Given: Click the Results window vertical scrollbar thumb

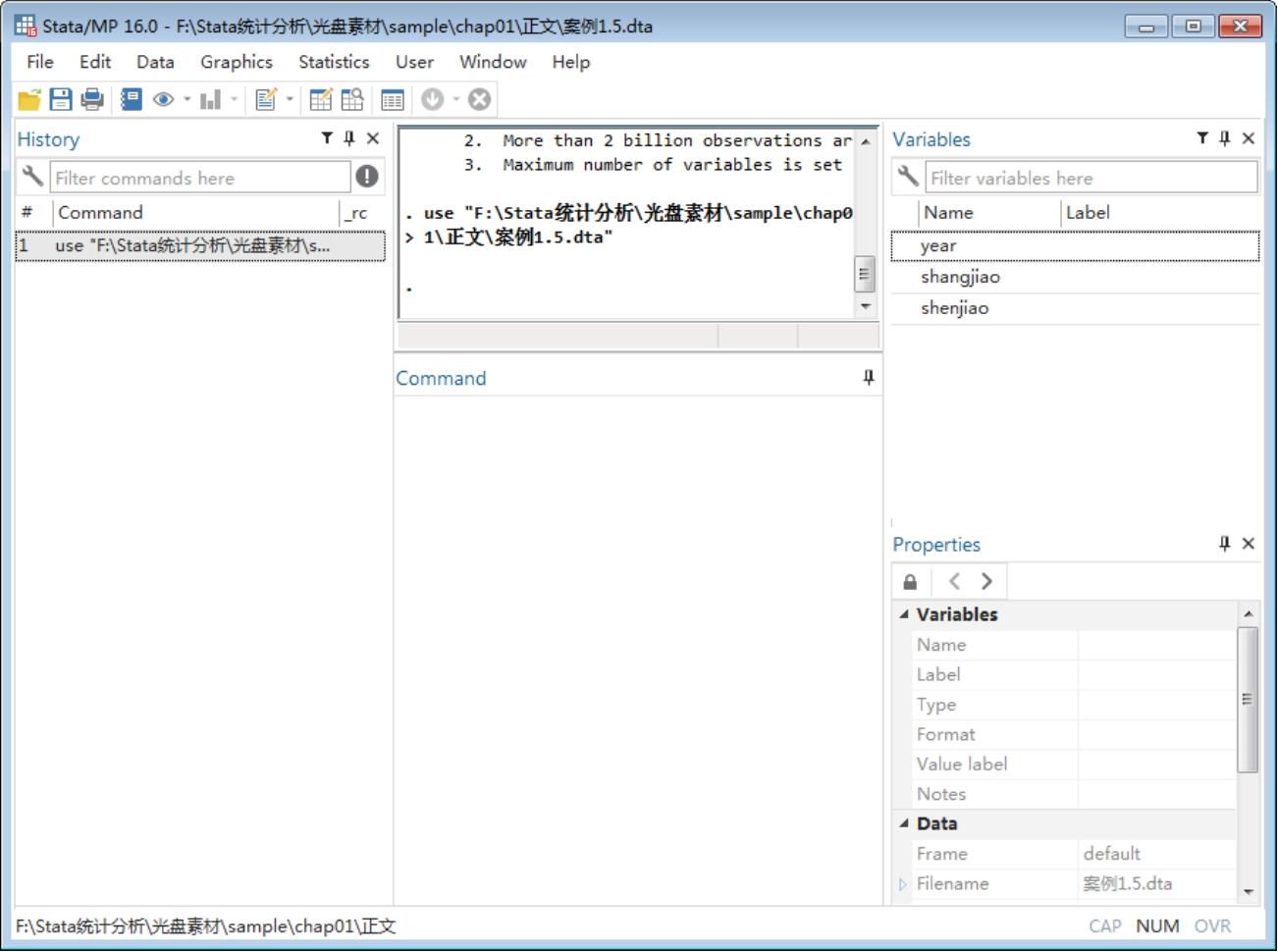Looking at the screenshot, I should pos(864,275).
